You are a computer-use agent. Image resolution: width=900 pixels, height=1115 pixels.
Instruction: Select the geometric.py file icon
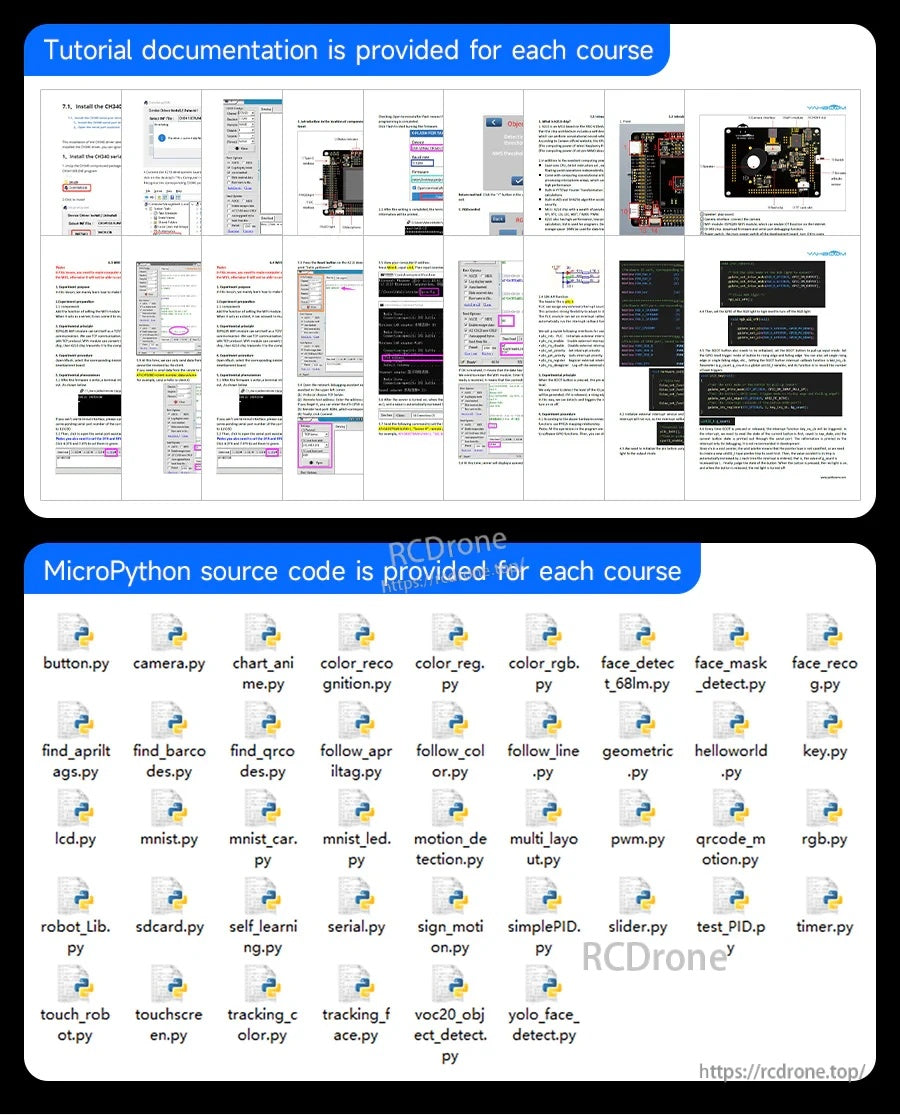pos(638,720)
